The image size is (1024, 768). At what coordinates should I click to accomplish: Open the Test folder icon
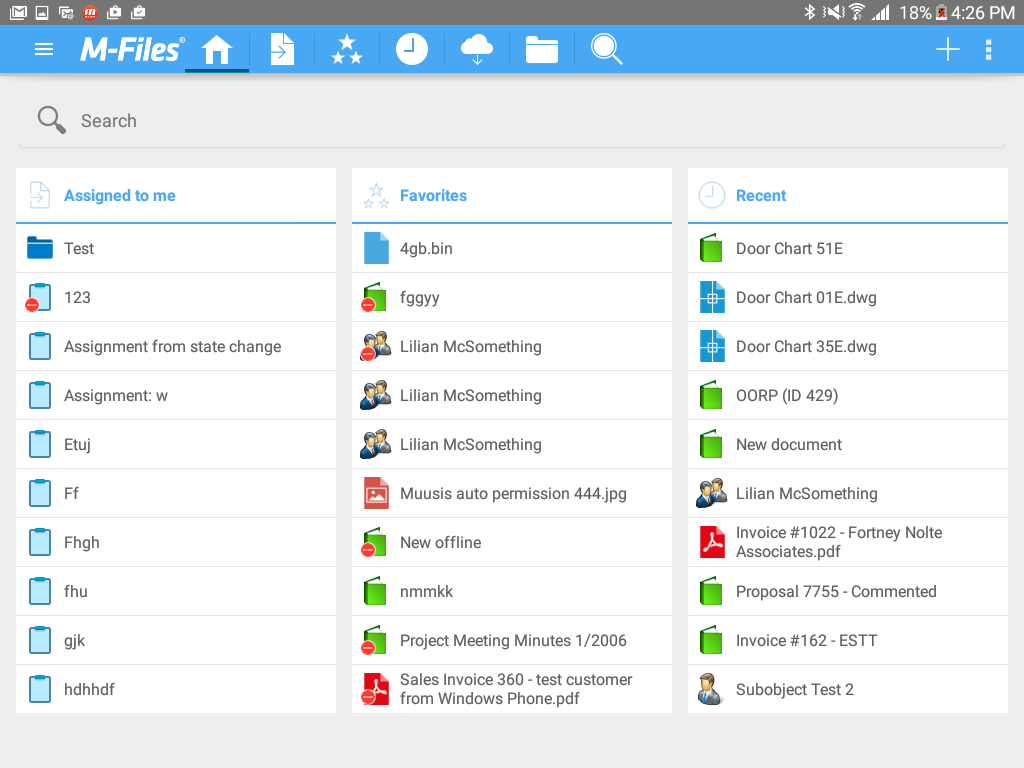(x=40, y=248)
